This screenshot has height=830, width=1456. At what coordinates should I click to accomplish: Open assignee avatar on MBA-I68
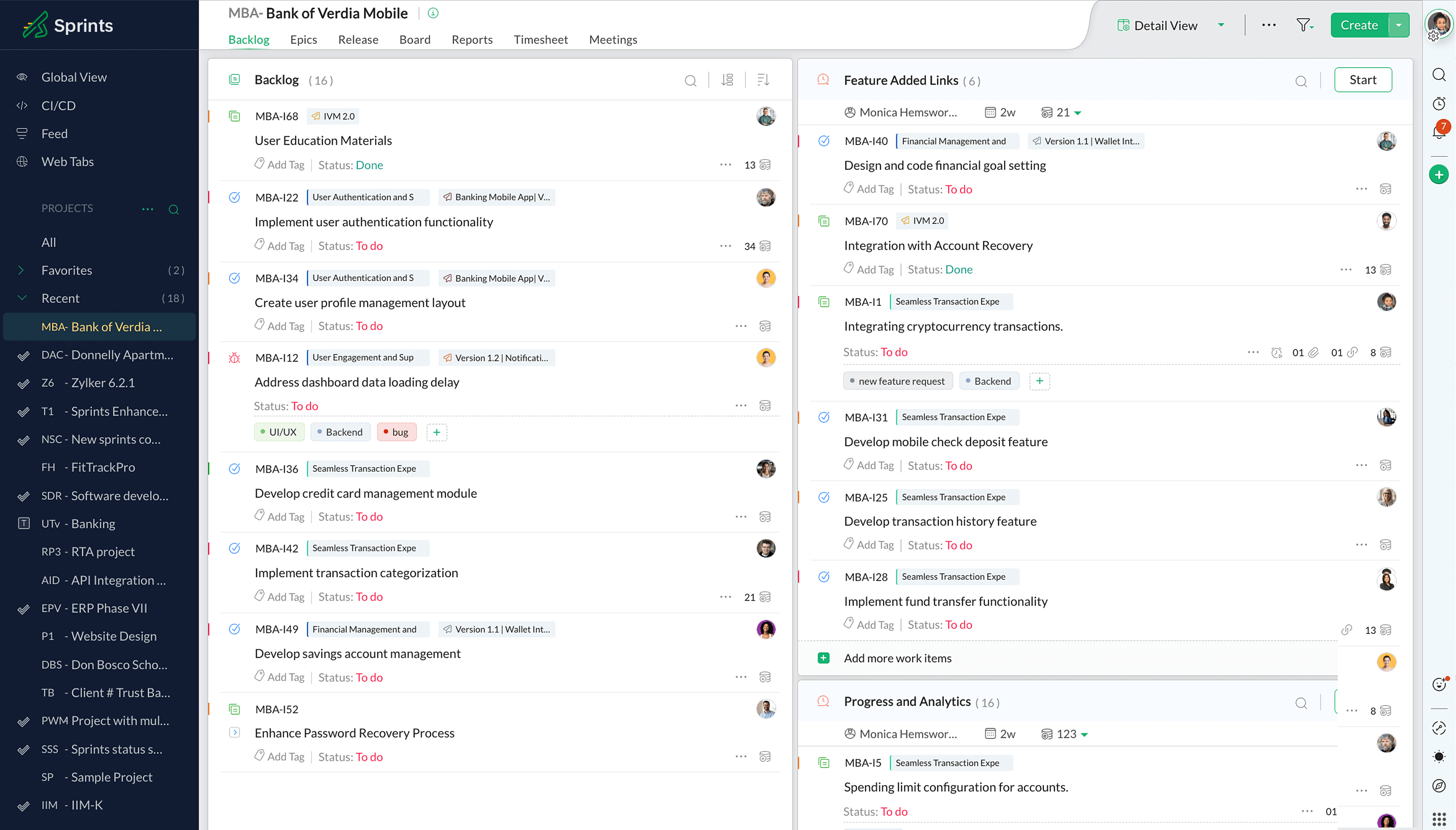(765, 116)
